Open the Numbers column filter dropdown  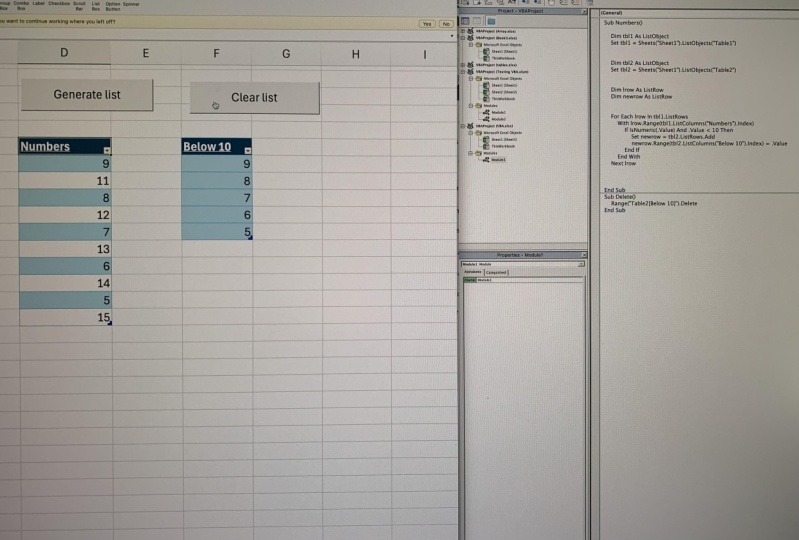107,150
